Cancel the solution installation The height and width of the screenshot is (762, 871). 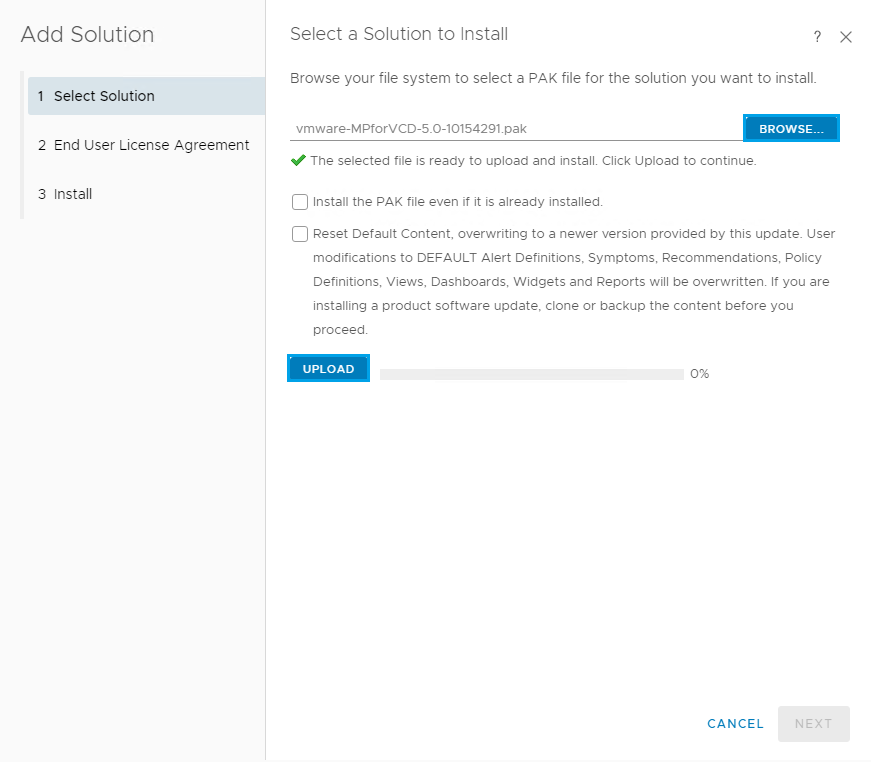pos(735,724)
